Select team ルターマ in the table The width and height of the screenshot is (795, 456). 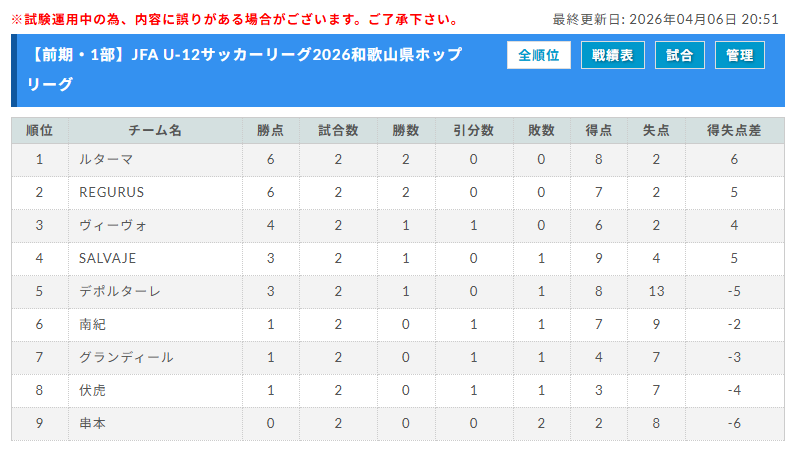[106, 159]
